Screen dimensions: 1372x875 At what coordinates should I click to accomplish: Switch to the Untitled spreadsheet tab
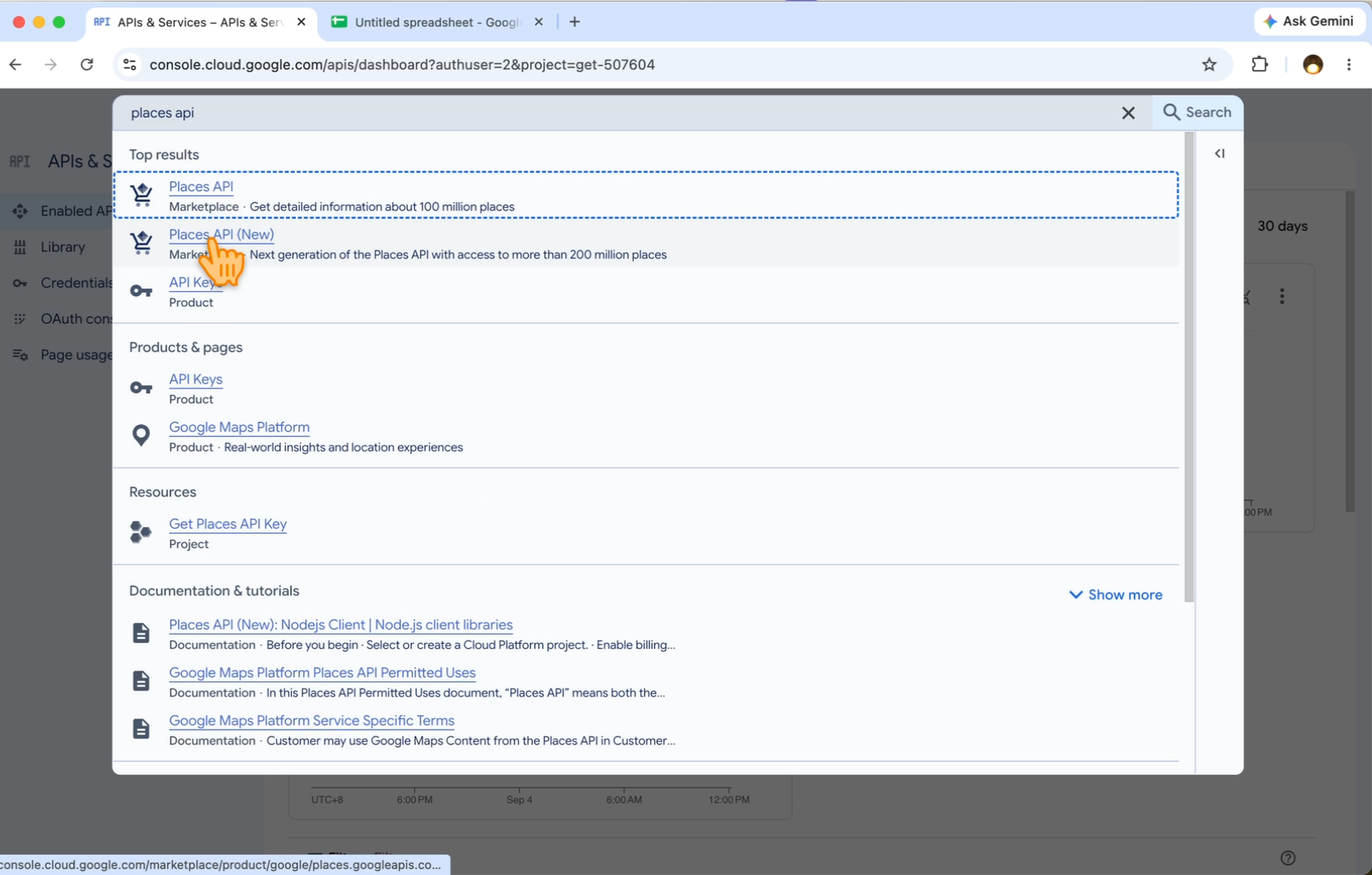click(437, 22)
